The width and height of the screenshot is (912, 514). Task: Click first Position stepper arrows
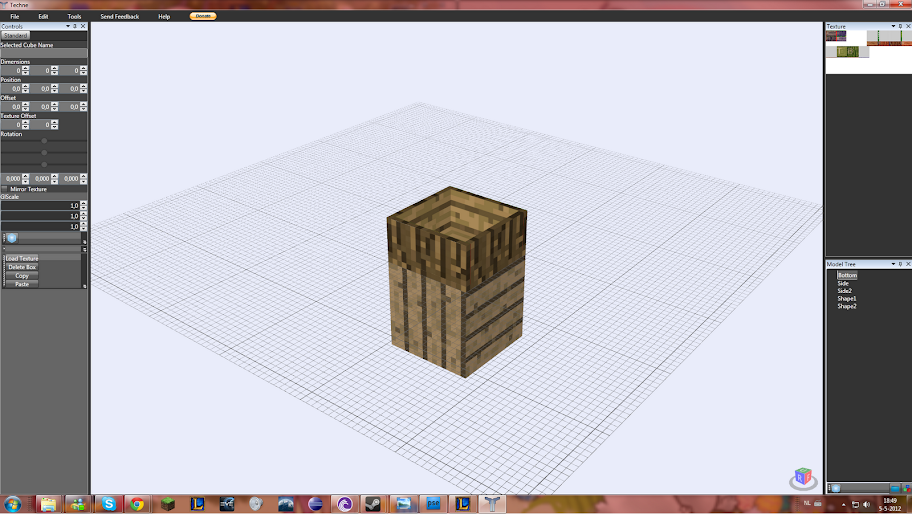(x=25, y=88)
